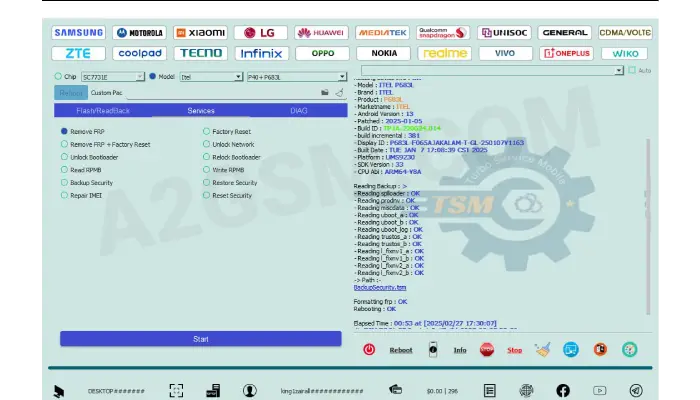The image size is (700, 400).
Task: Click the red power icon
Action: click(369, 350)
